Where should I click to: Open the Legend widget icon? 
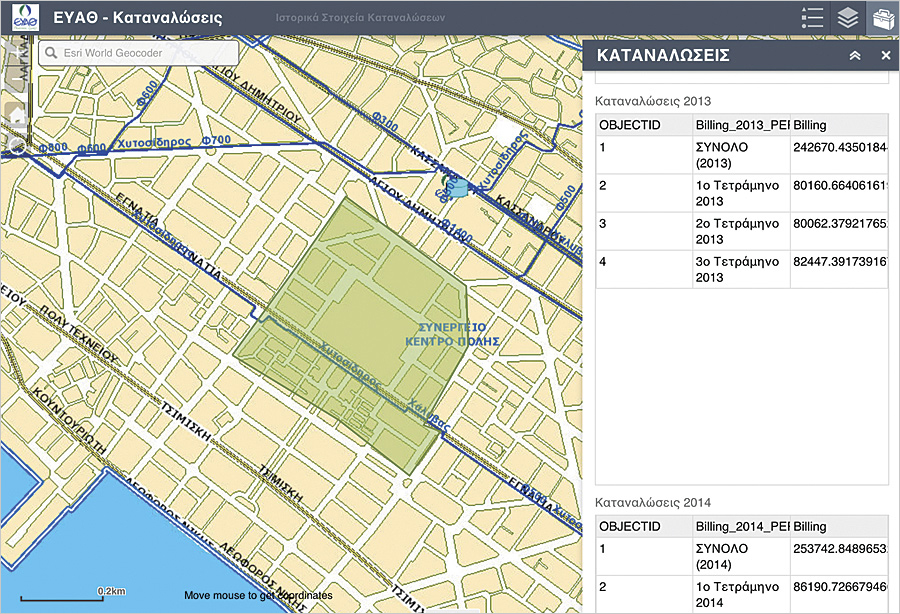tap(813, 19)
